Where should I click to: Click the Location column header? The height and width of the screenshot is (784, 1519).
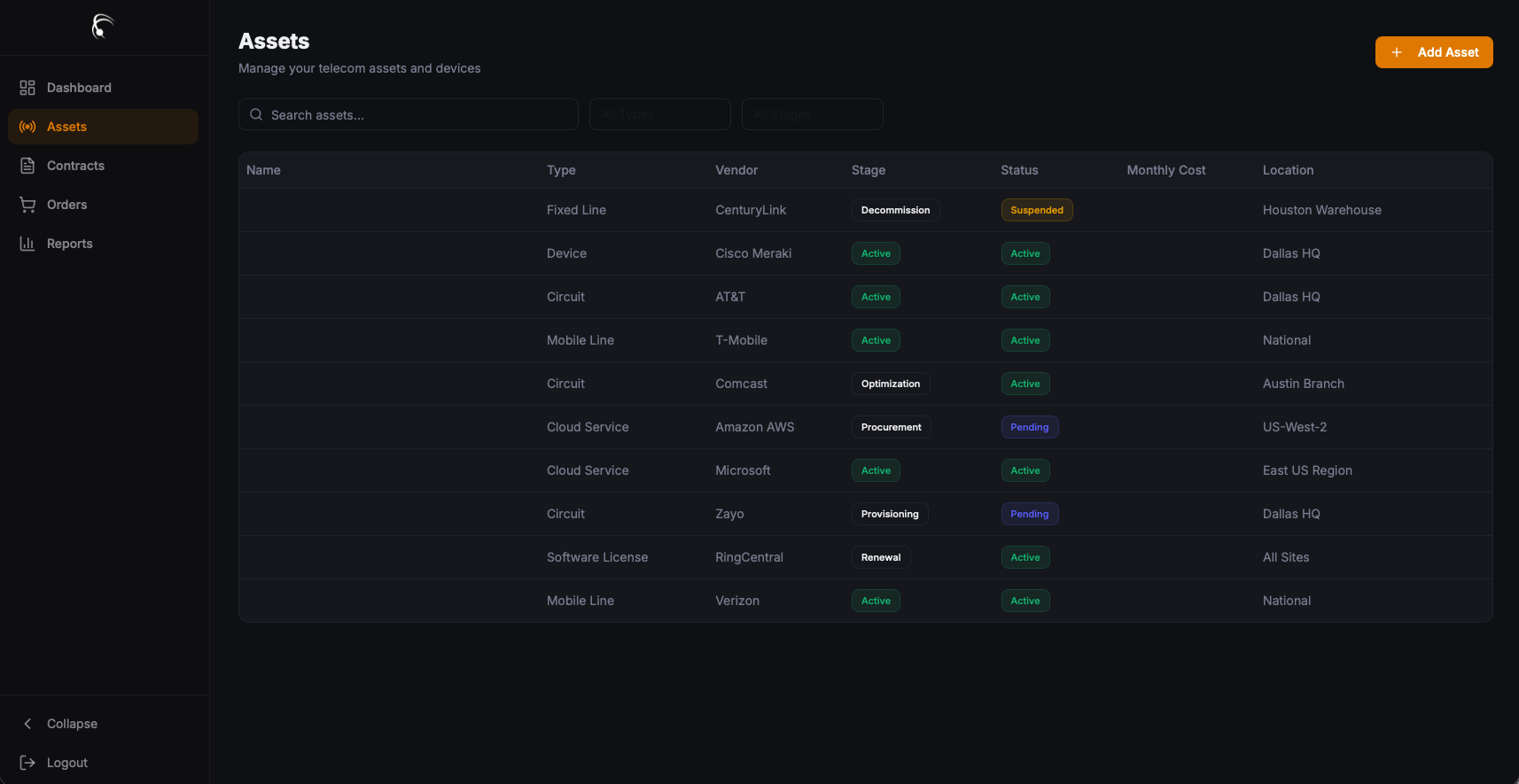[1289, 170]
